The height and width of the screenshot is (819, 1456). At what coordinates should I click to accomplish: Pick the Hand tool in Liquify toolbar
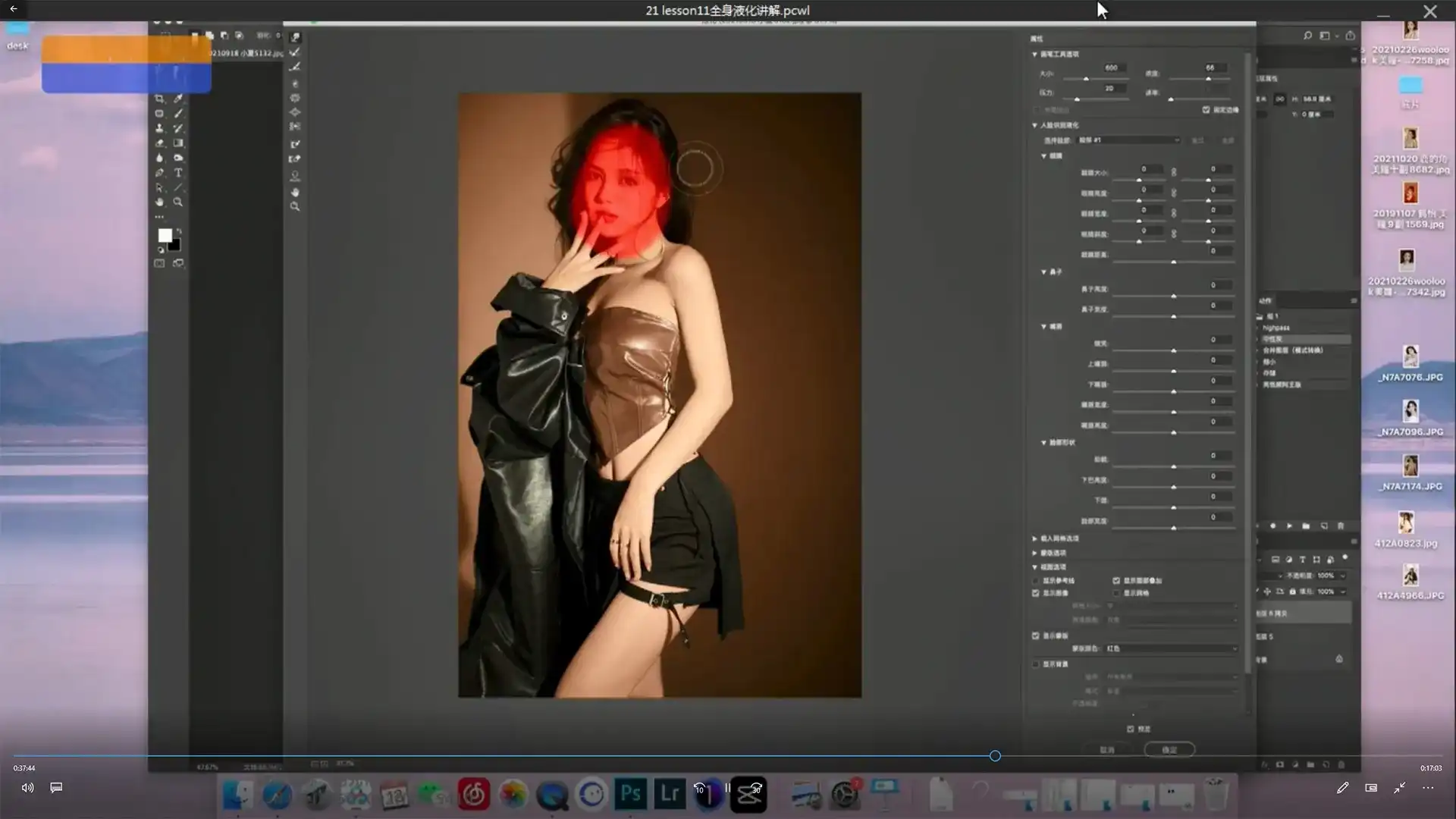coord(295,192)
